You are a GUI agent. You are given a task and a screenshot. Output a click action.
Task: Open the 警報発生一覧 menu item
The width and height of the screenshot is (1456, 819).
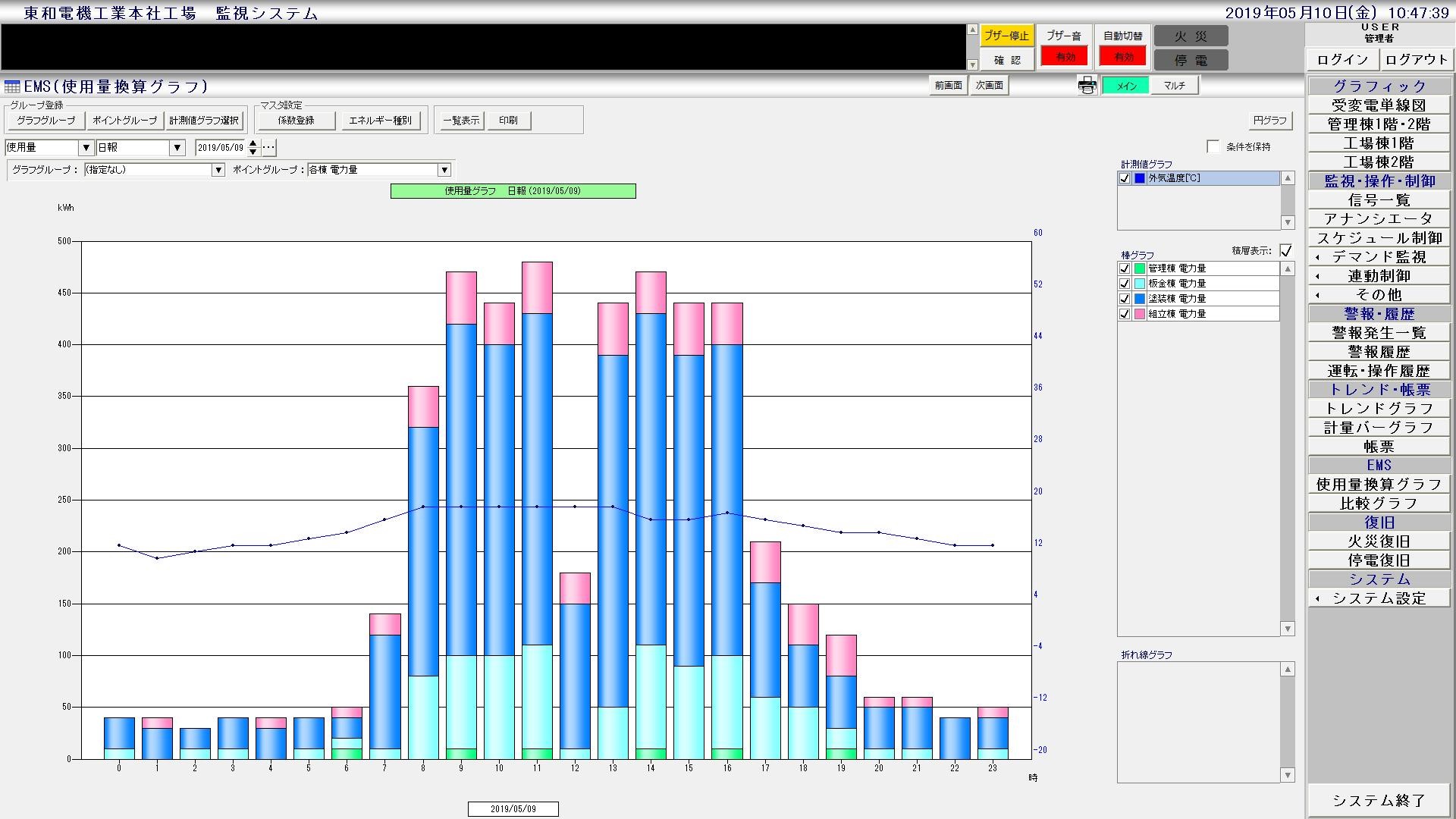1379,332
